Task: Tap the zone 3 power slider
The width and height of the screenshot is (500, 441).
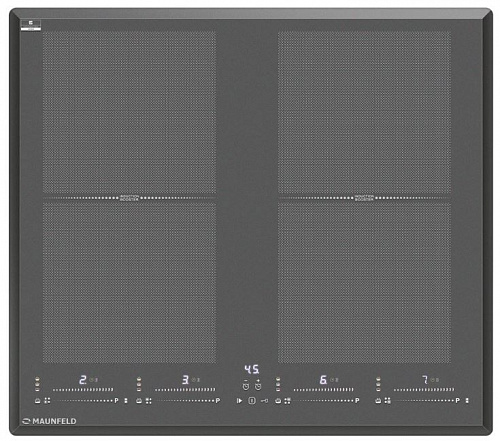Action: 185,389
